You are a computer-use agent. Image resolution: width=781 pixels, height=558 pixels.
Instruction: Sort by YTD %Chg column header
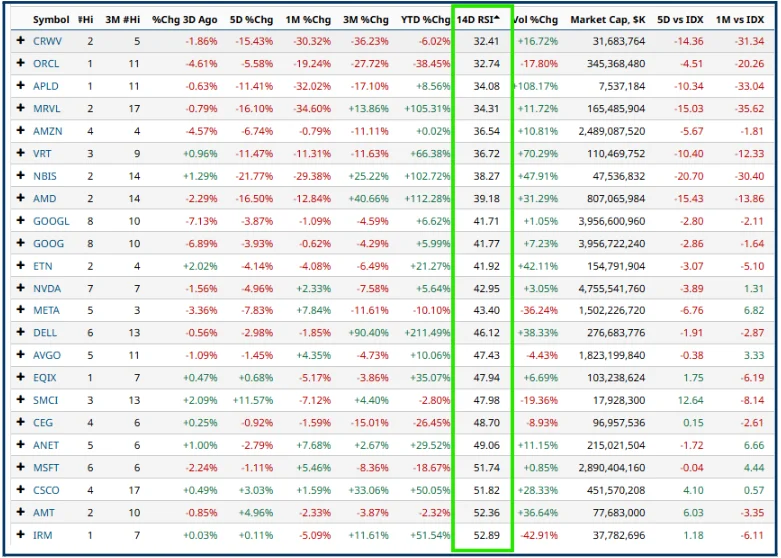(425, 20)
